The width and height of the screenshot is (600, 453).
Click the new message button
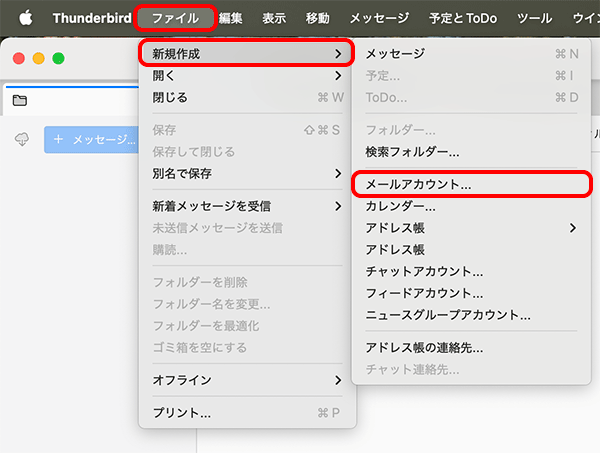(x=92, y=141)
